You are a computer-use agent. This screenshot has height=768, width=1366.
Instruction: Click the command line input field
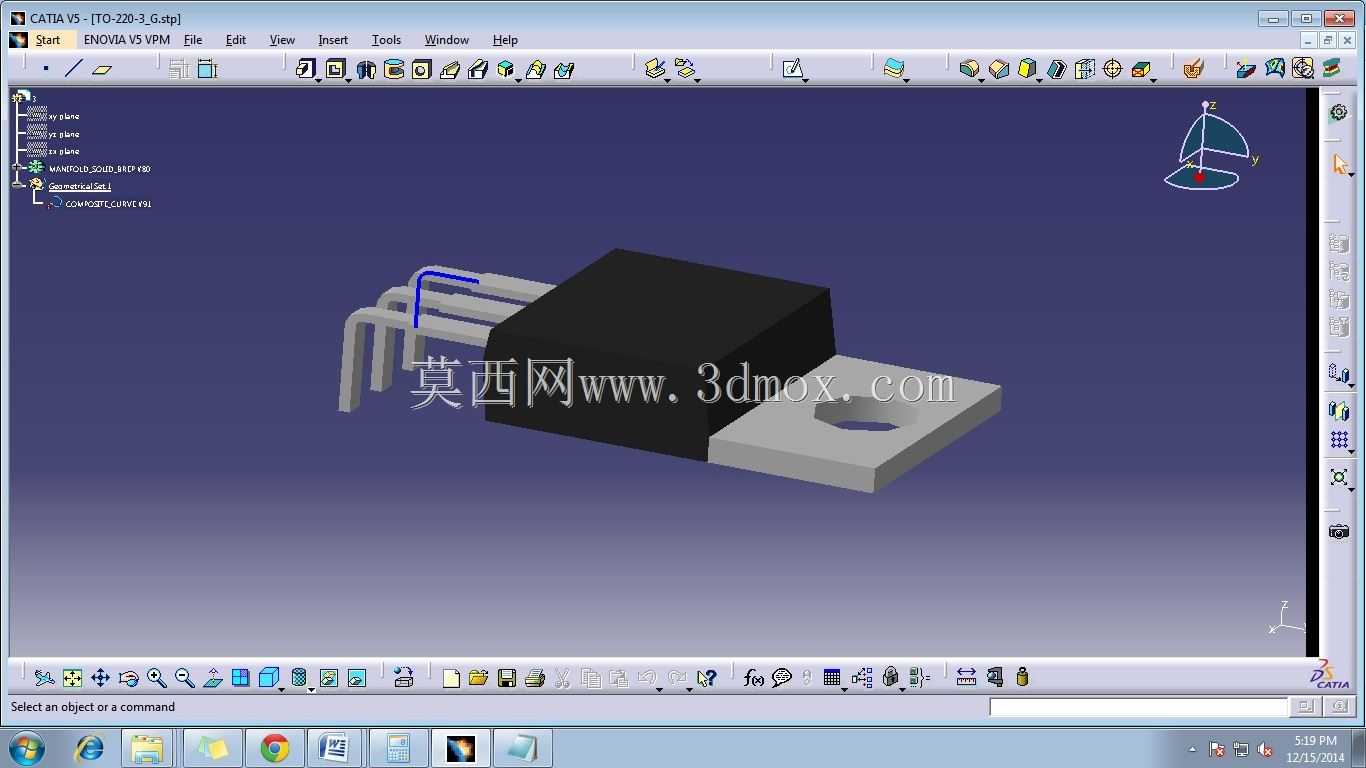click(1138, 707)
